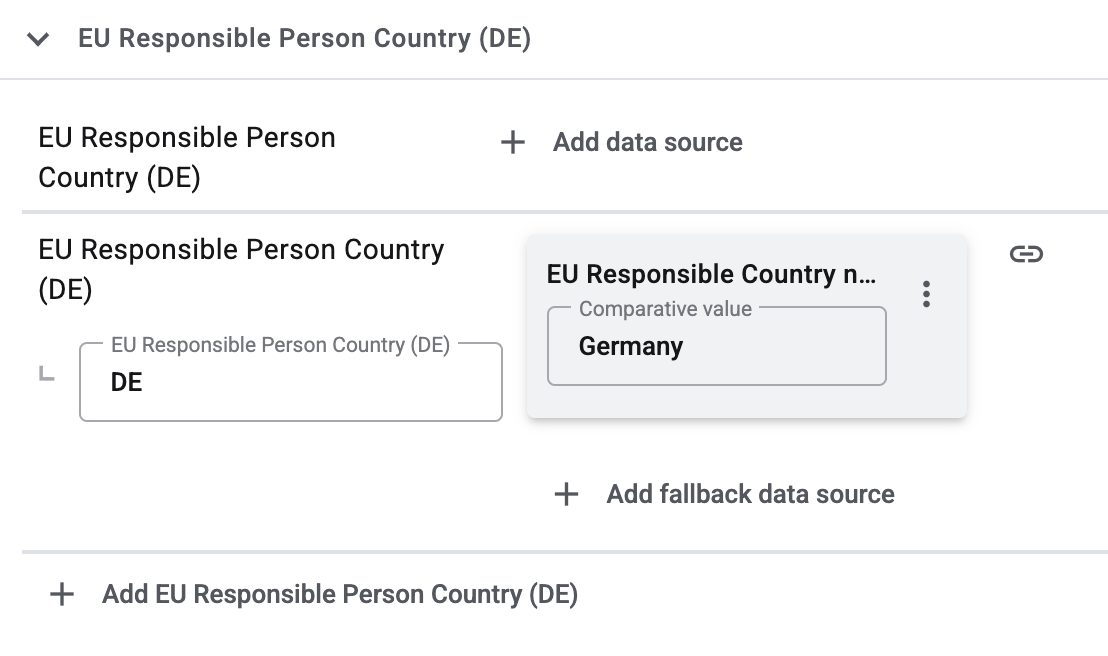This screenshot has height=656, width=1108.
Task: Click the chain link icon
Action: 1026,254
